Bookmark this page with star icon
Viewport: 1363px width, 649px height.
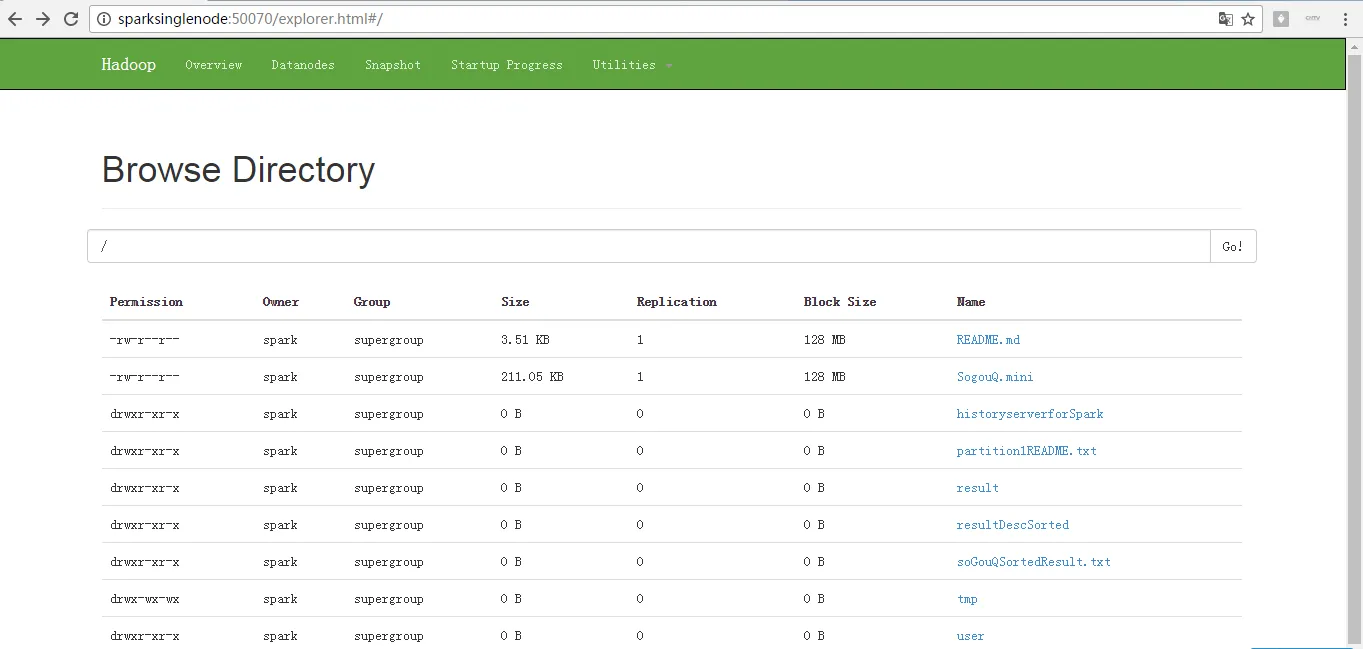click(x=1248, y=19)
